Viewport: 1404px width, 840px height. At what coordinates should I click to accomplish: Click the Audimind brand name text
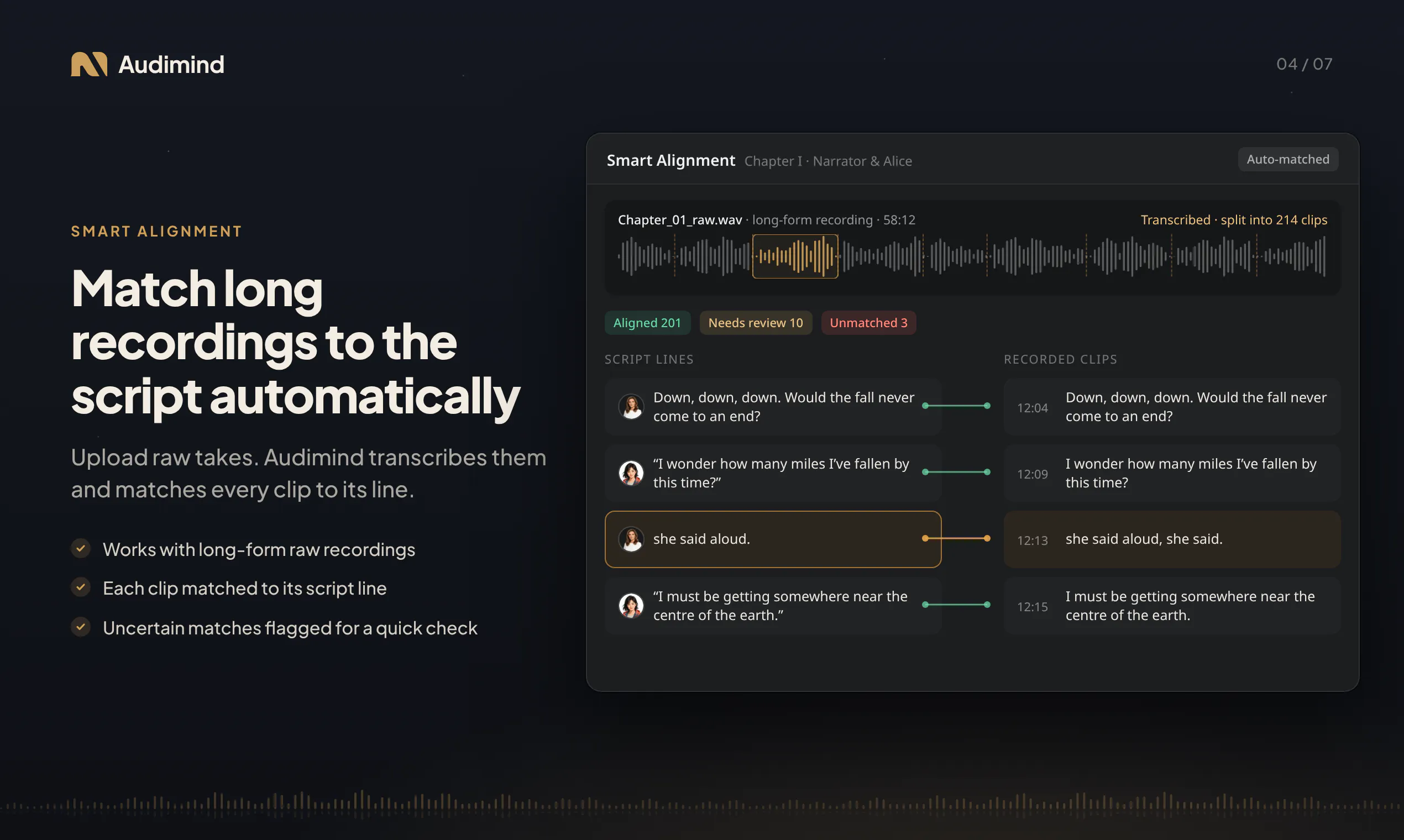171,65
